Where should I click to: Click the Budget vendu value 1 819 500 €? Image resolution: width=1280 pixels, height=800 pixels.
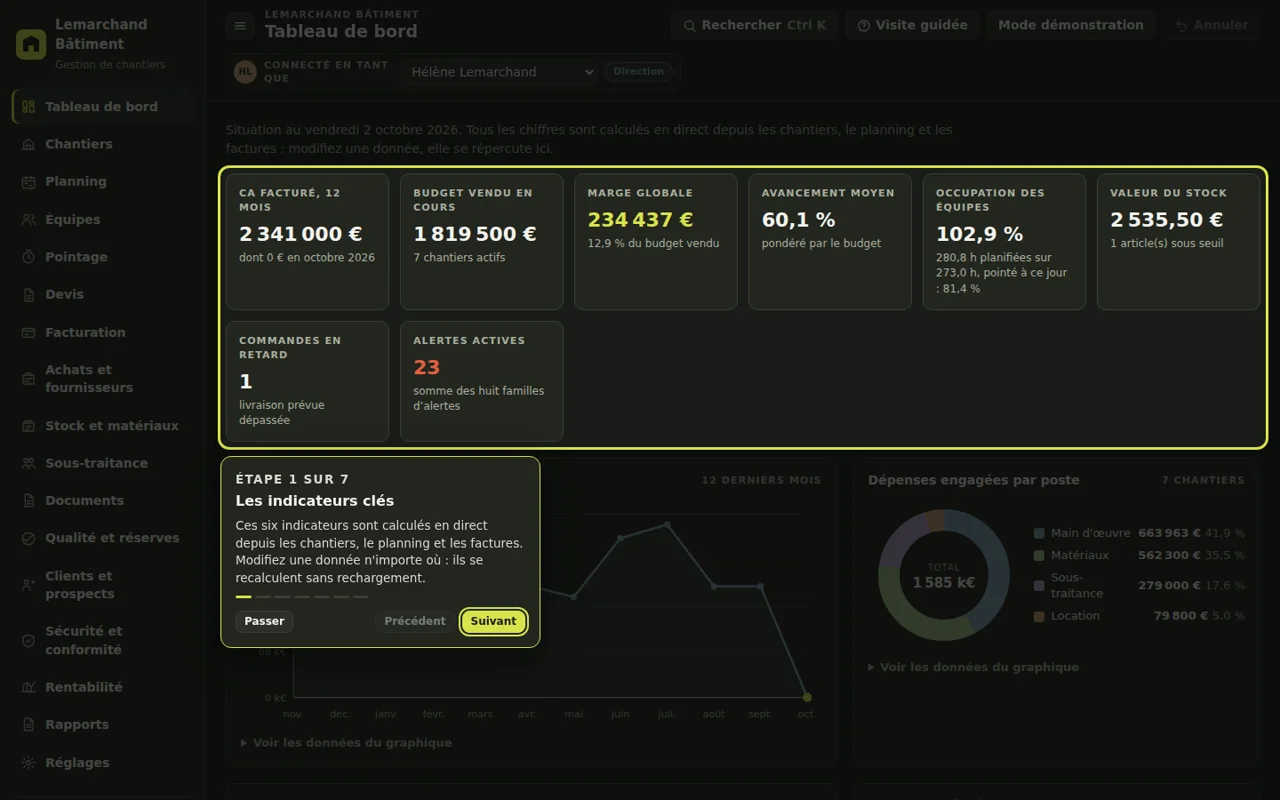475,234
